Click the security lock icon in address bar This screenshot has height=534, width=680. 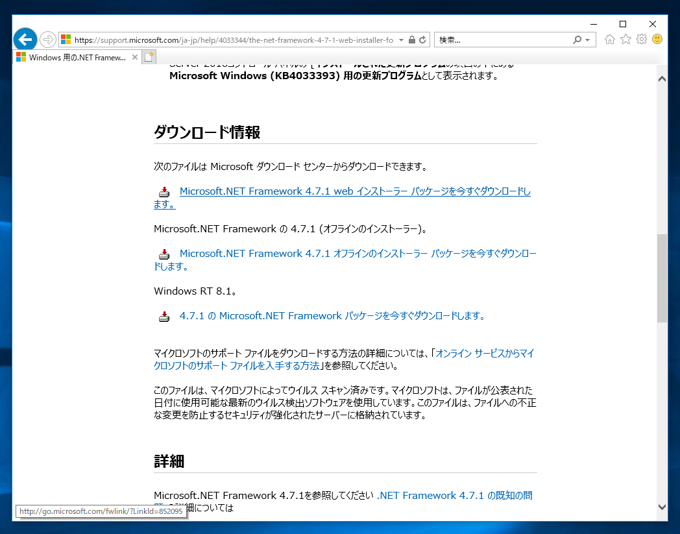pyautogui.click(x=412, y=40)
